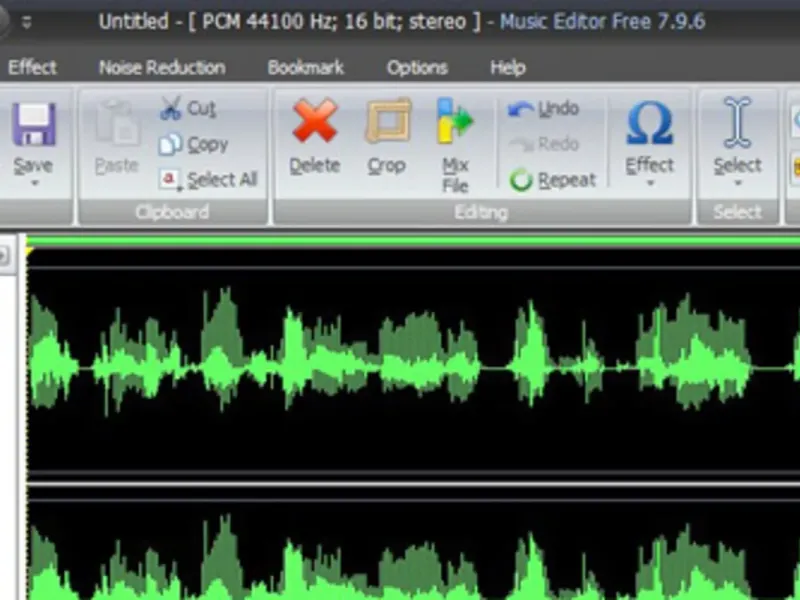Click the small arrow button left of waveform
This screenshot has height=600, width=800.
click(x=3, y=255)
